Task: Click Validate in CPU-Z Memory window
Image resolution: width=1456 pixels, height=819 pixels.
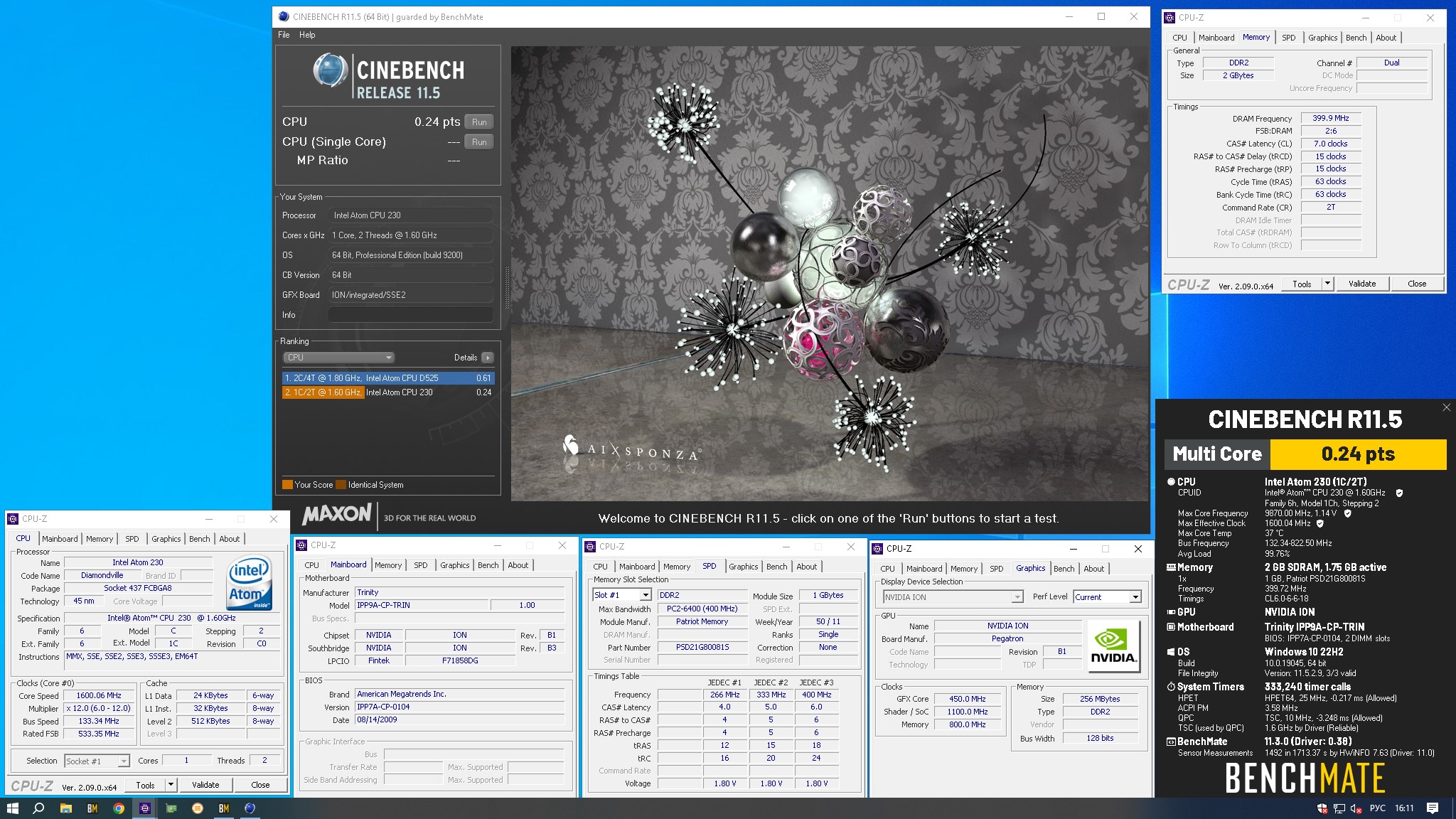Action: pos(1362,284)
